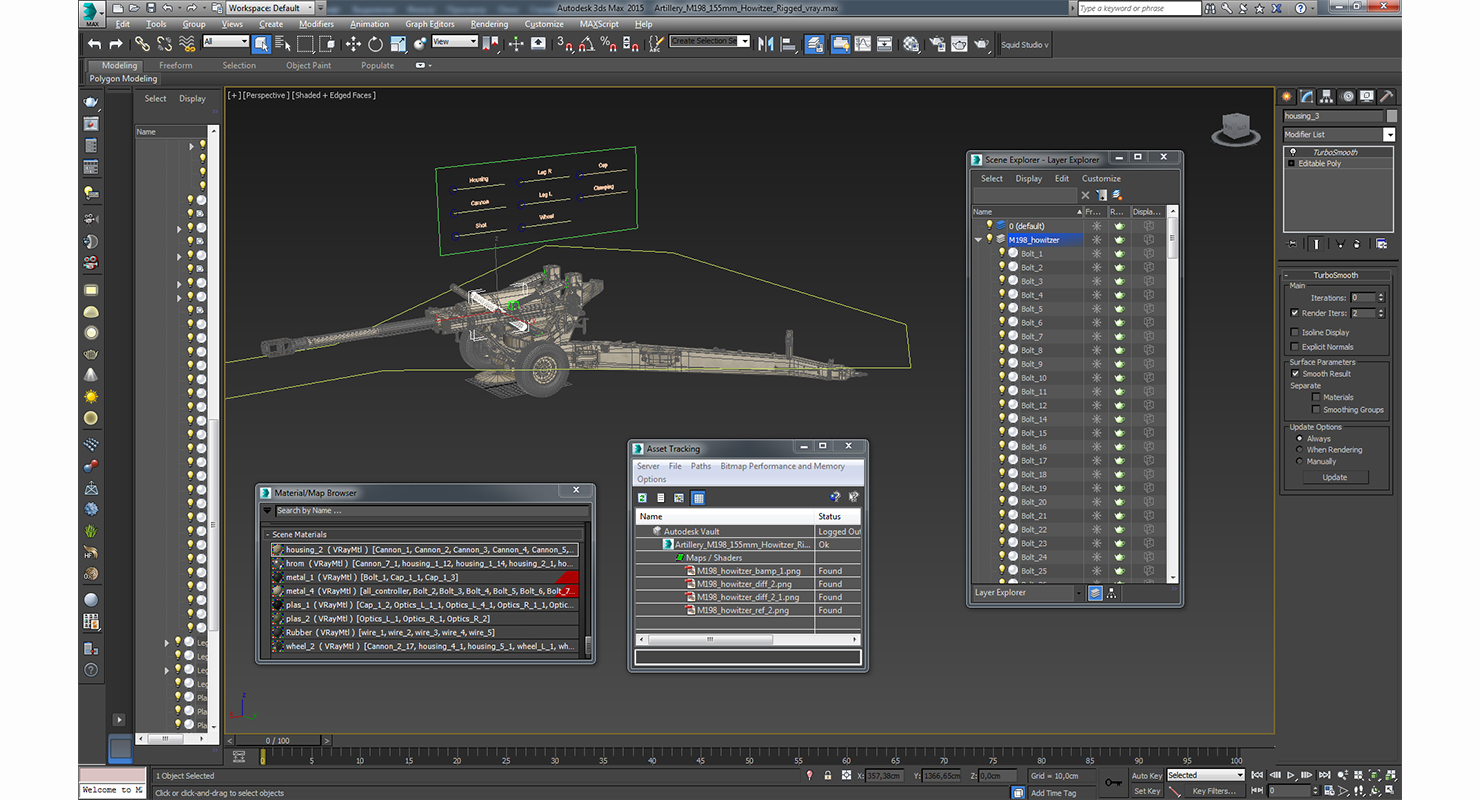The height and width of the screenshot is (800, 1480).
Task: Click the large key Set Keys icon
Action: click(1113, 782)
